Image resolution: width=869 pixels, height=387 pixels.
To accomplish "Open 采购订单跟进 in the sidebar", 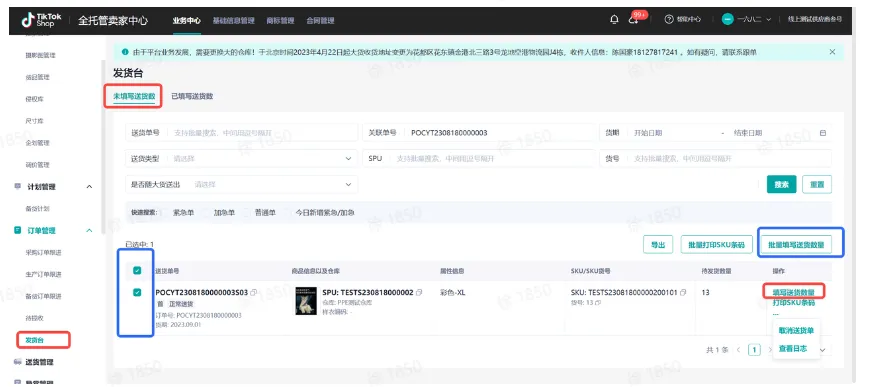I will click(43, 252).
